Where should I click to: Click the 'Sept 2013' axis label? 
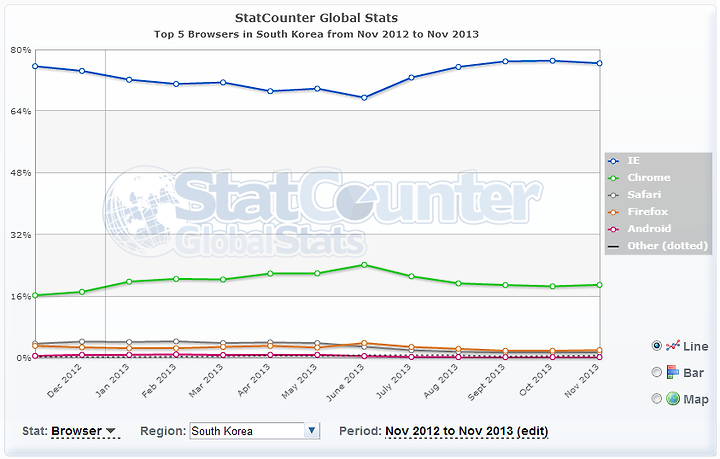(x=486, y=382)
